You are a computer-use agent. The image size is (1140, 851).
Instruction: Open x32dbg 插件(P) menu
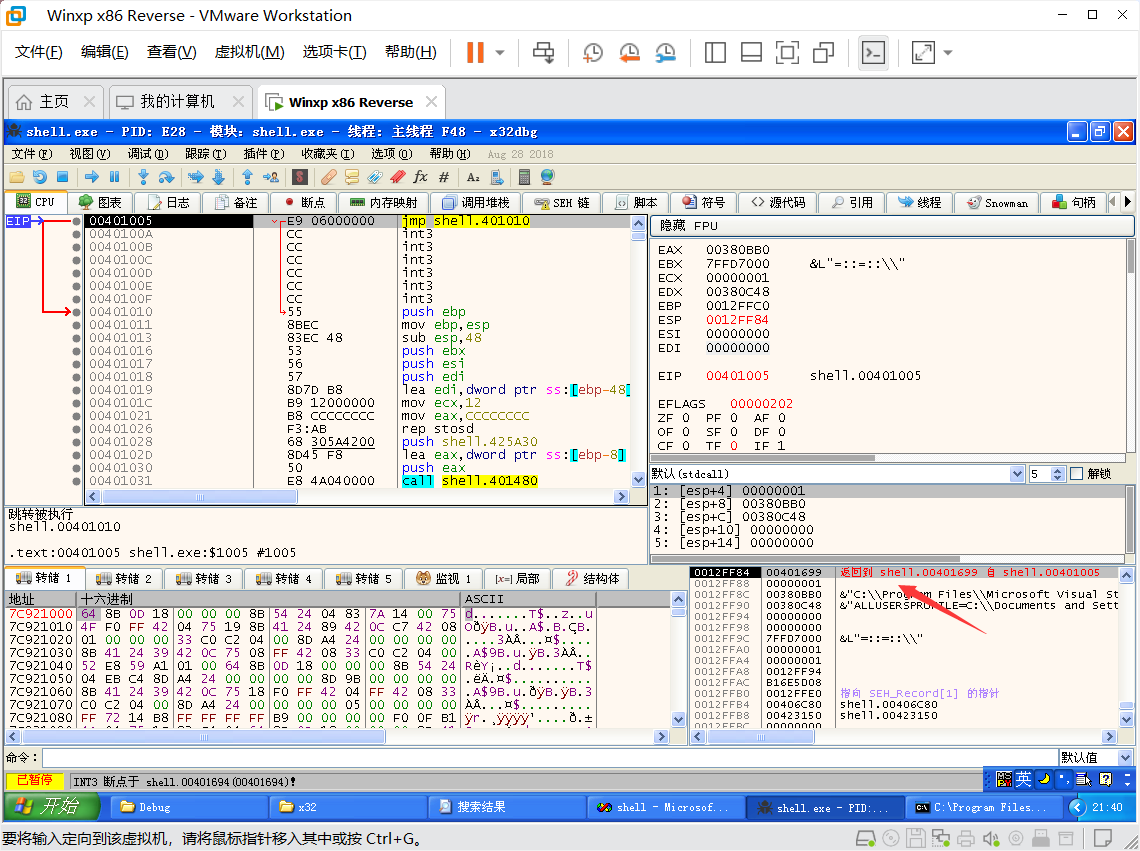click(263, 153)
